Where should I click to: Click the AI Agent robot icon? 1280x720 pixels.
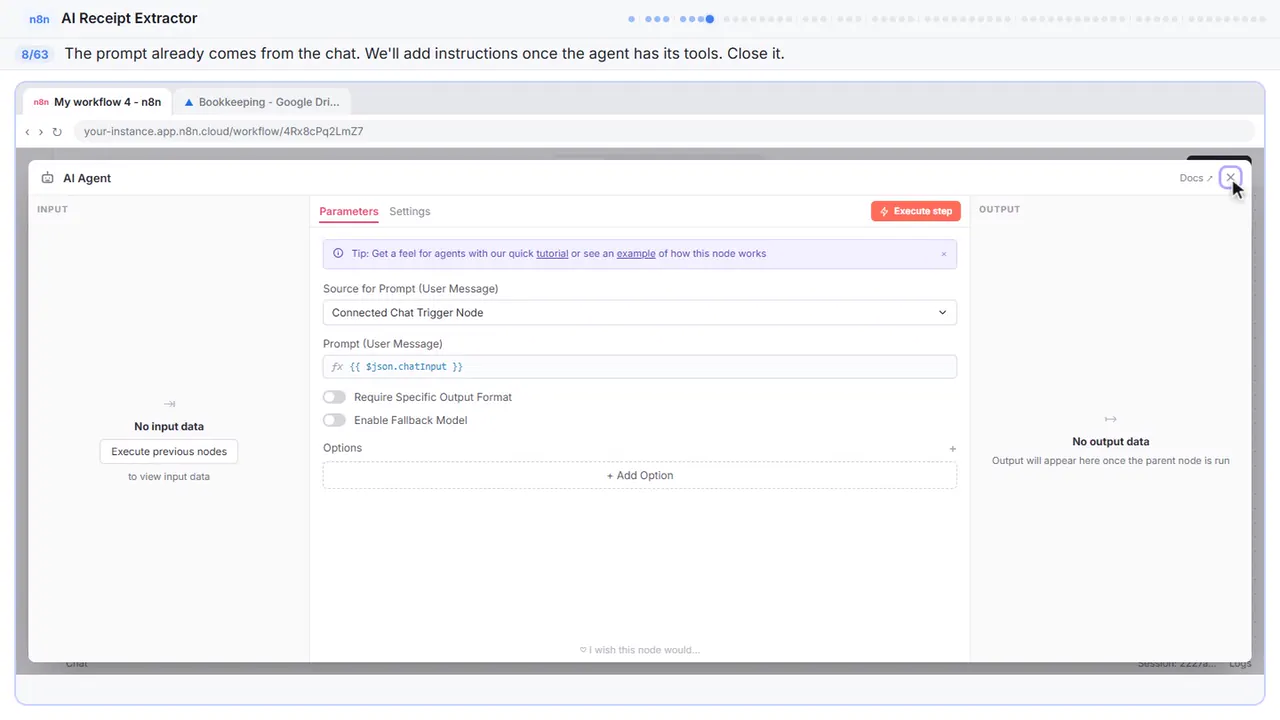[47, 178]
